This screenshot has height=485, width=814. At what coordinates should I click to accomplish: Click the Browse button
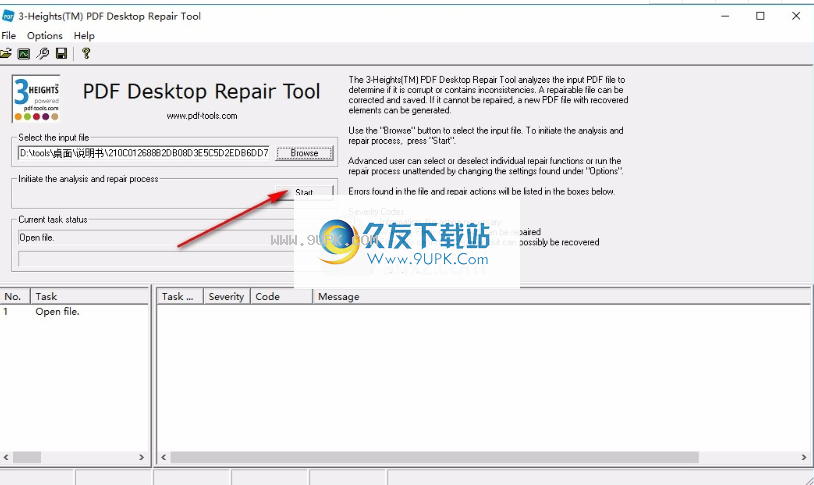[304, 153]
